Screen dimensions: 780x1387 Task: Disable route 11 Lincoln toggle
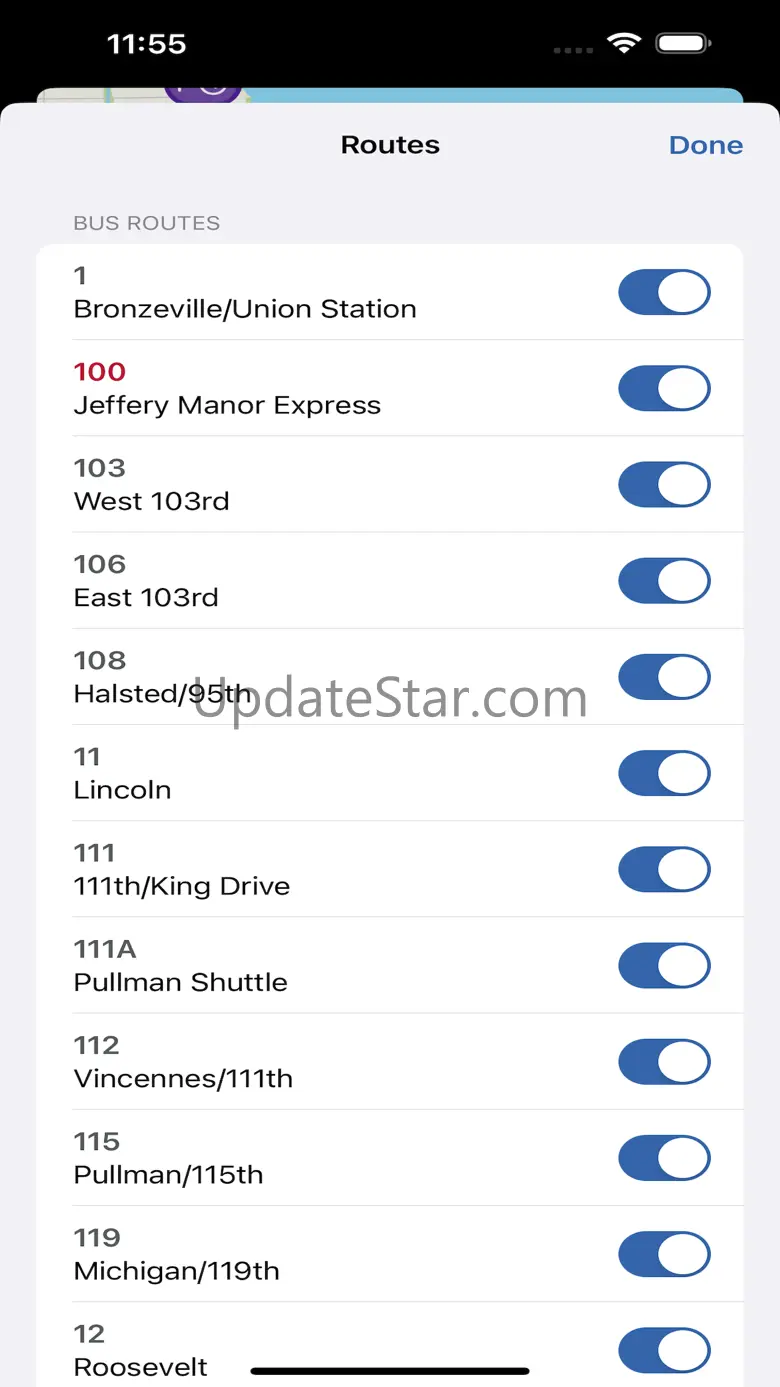tap(664, 773)
